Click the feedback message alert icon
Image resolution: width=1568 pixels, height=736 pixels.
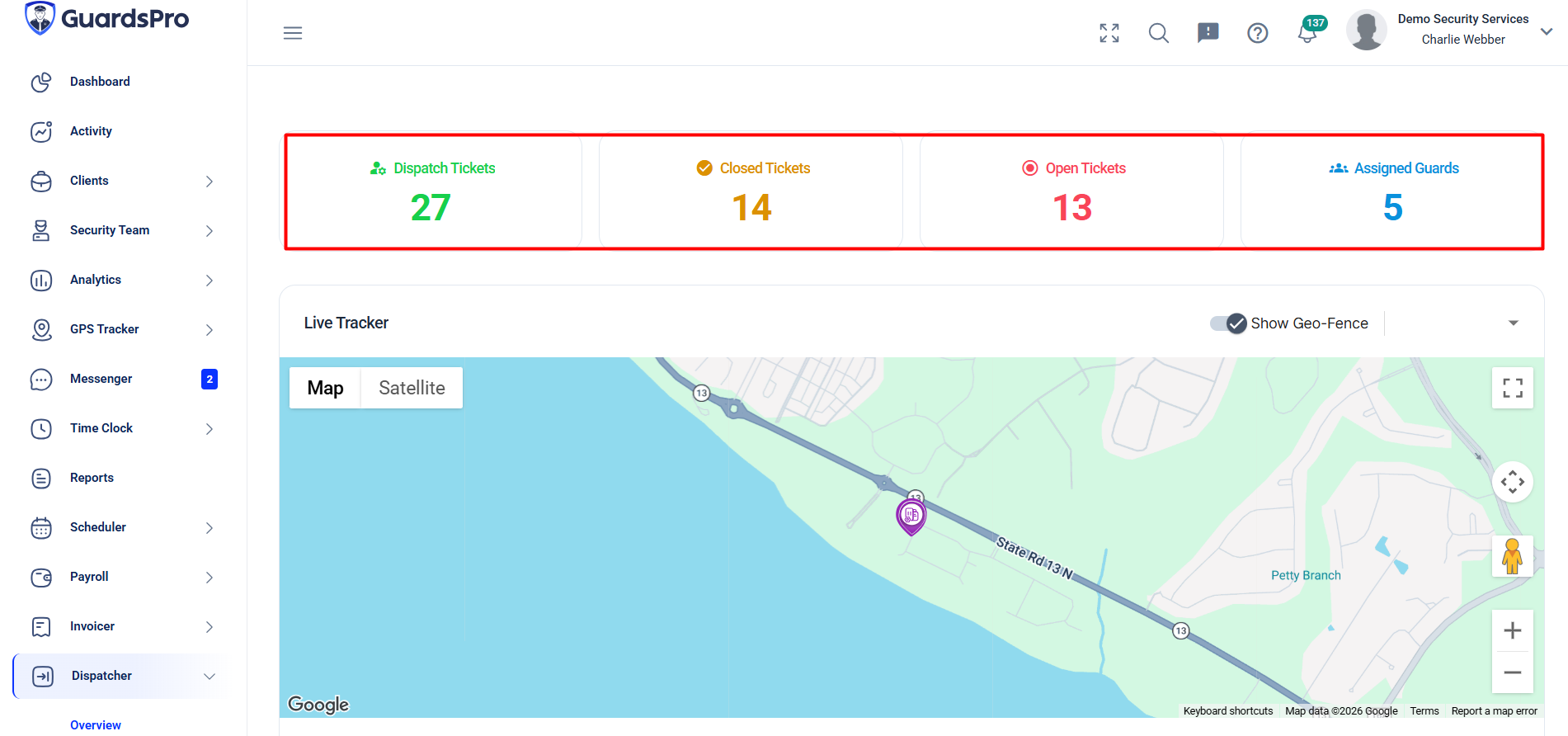click(x=1208, y=33)
